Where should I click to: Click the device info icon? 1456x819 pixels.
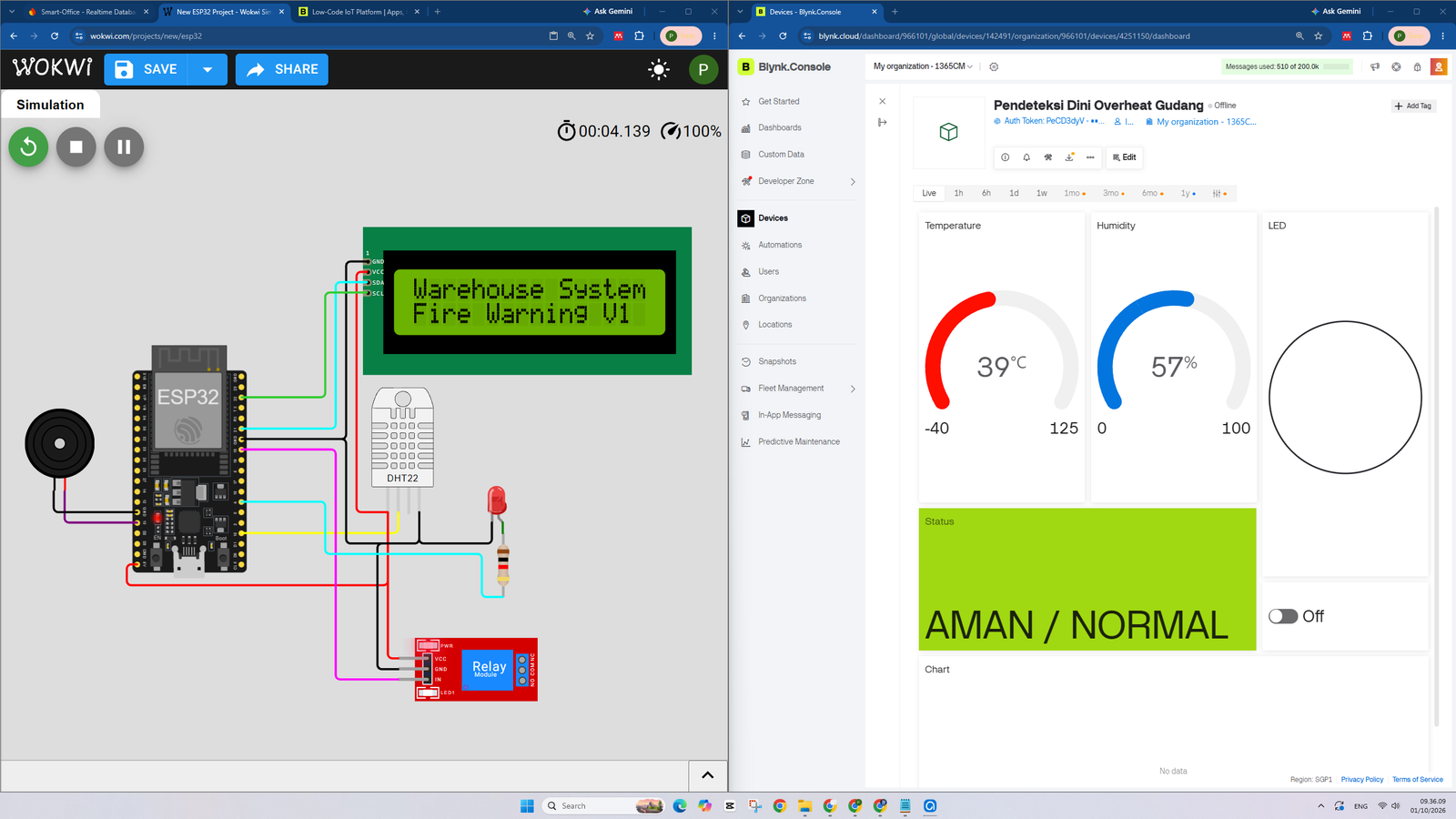point(1005,157)
